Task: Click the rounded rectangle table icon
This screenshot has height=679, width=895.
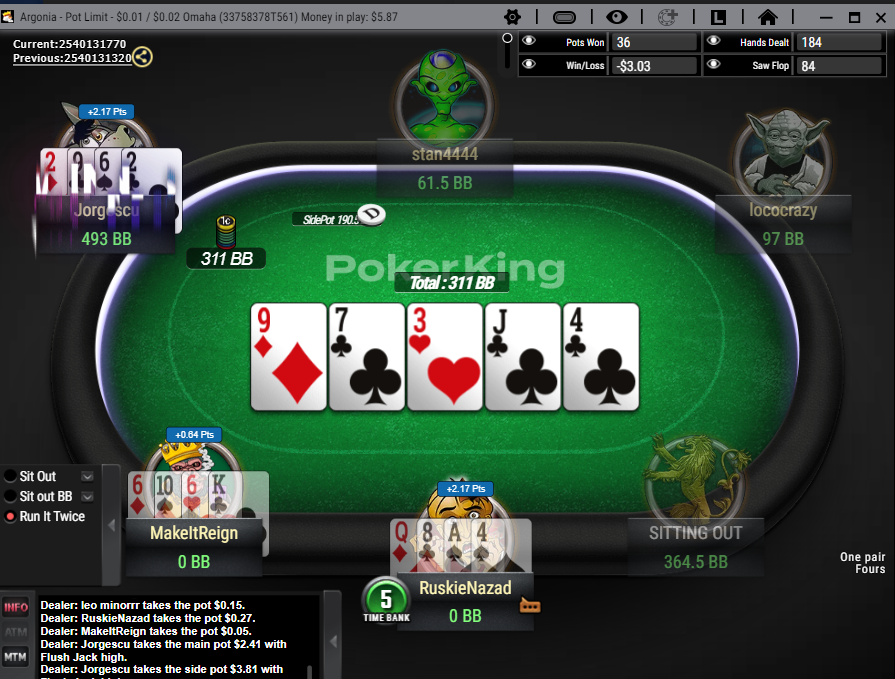Action: [x=564, y=18]
